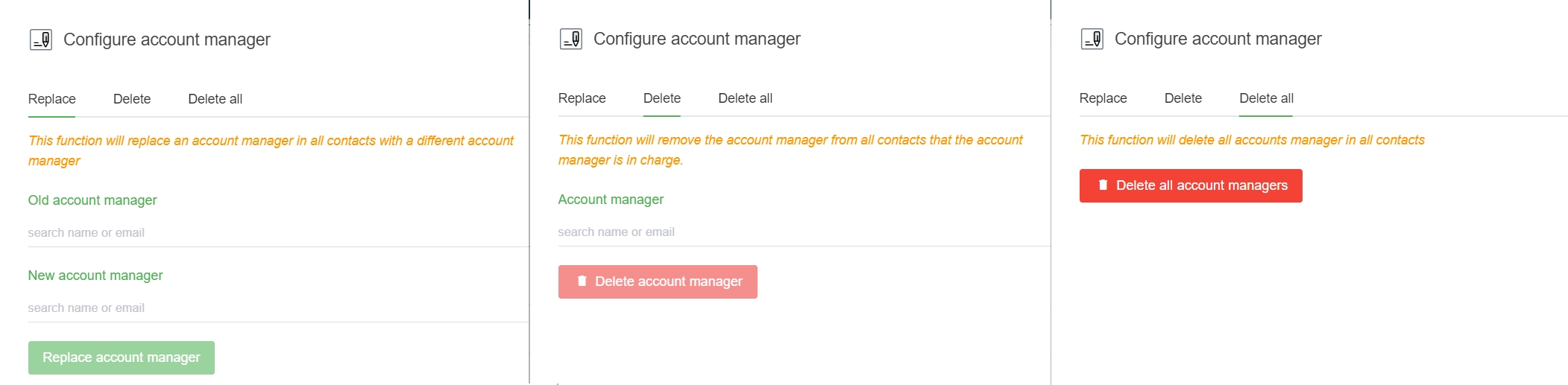This screenshot has width=1568, height=385.
Task: Click the search field under Account manager label
Action: [x=803, y=232]
